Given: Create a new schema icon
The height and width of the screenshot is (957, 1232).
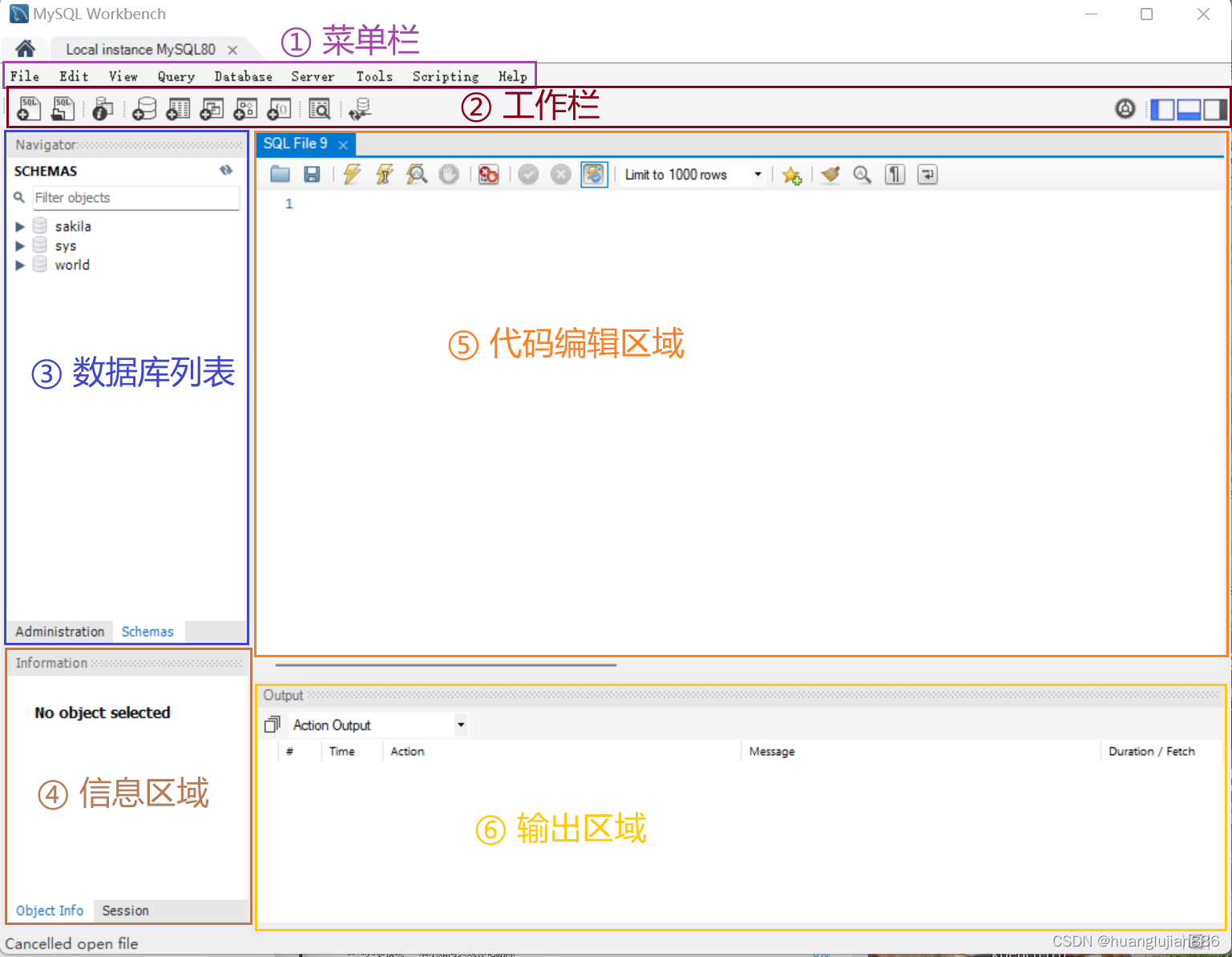Looking at the screenshot, I should 144,108.
